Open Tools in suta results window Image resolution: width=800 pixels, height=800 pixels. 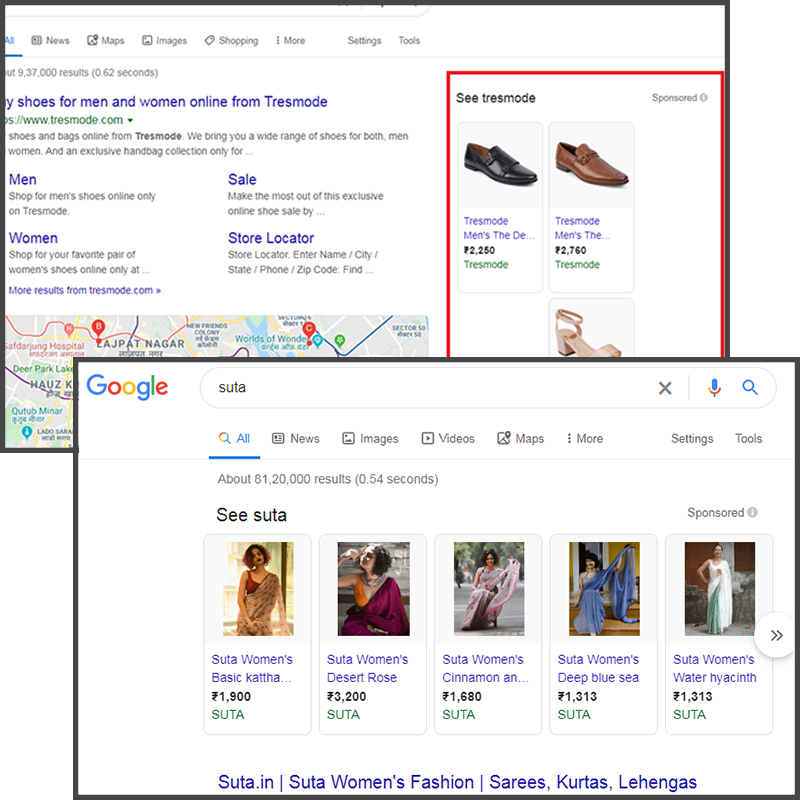(748, 438)
